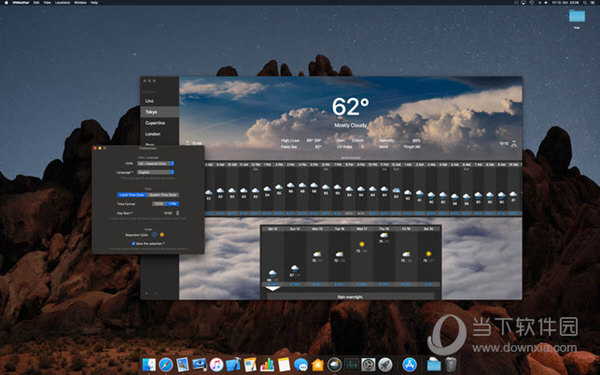Open the folder on the desktop

577,16
